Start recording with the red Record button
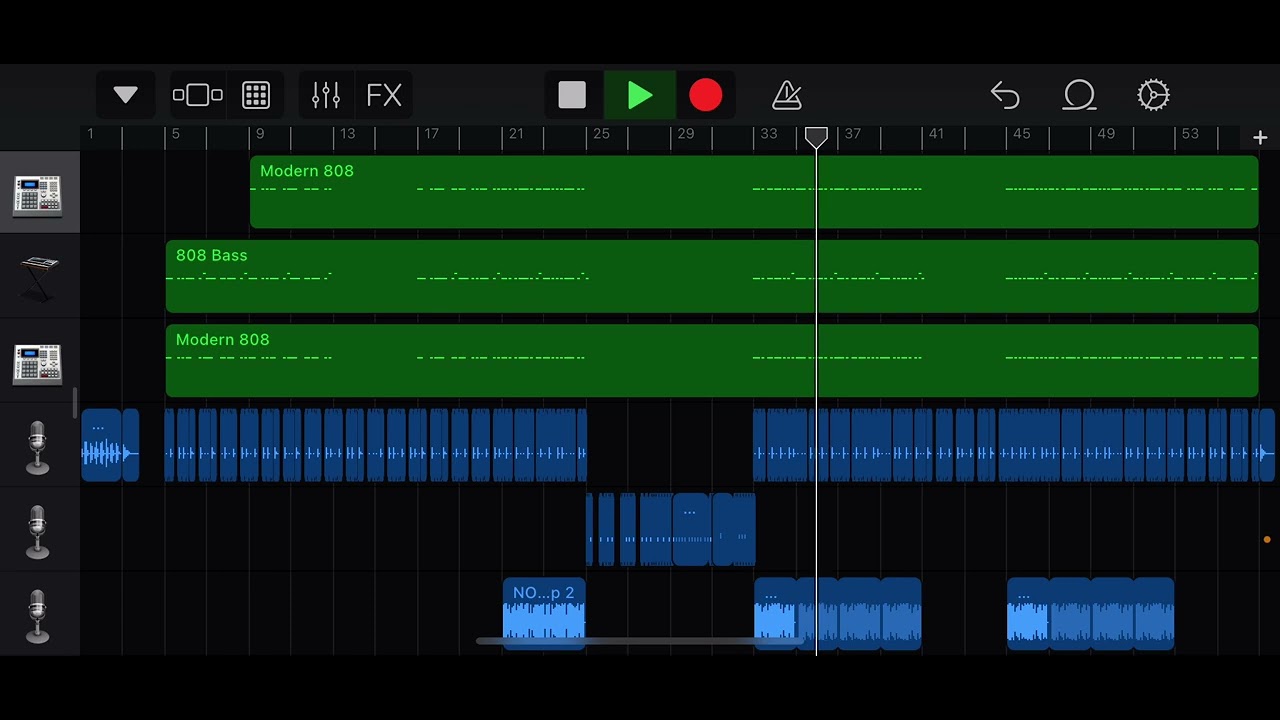The height and width of the screenshot is (720, 1280). [705, 95]
